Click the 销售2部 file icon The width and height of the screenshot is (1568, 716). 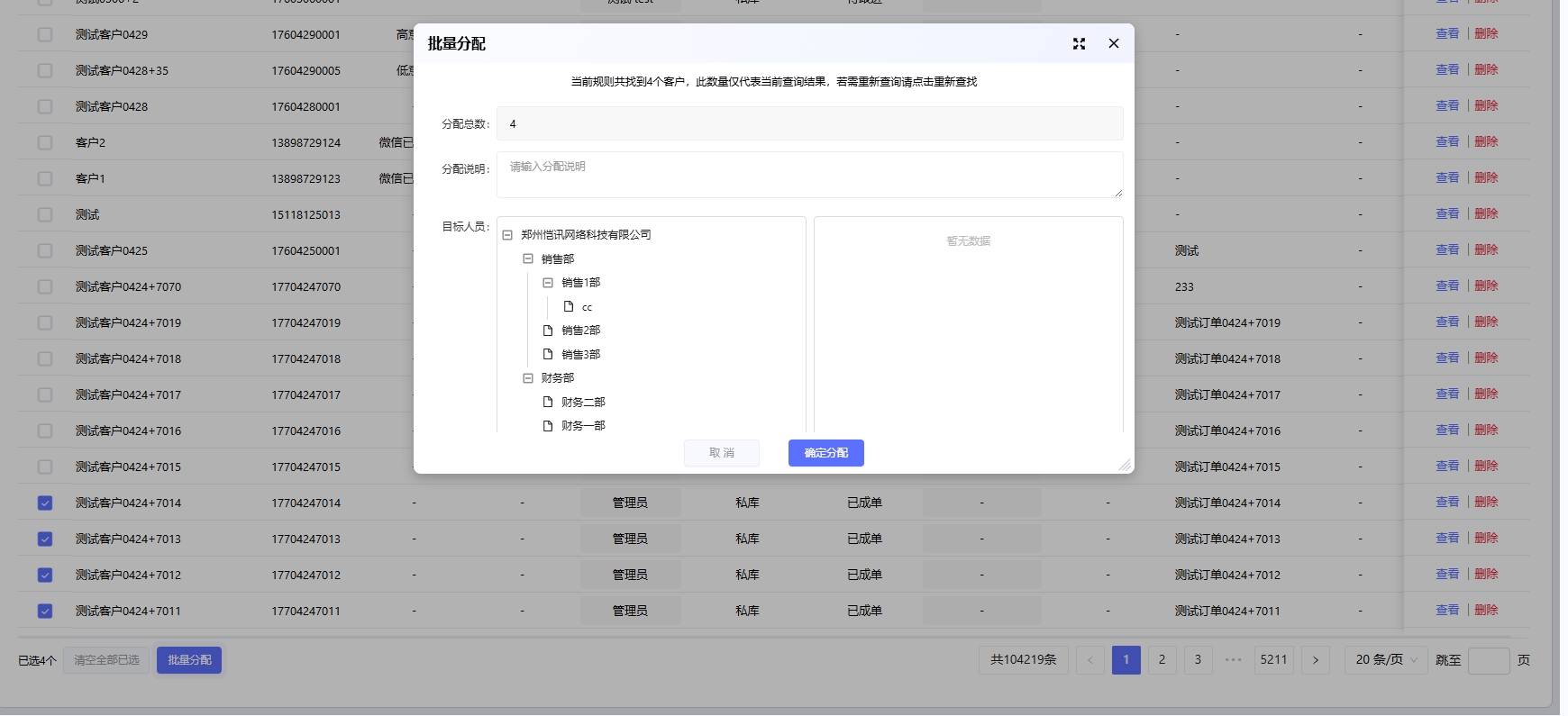[x=548, y=331]
